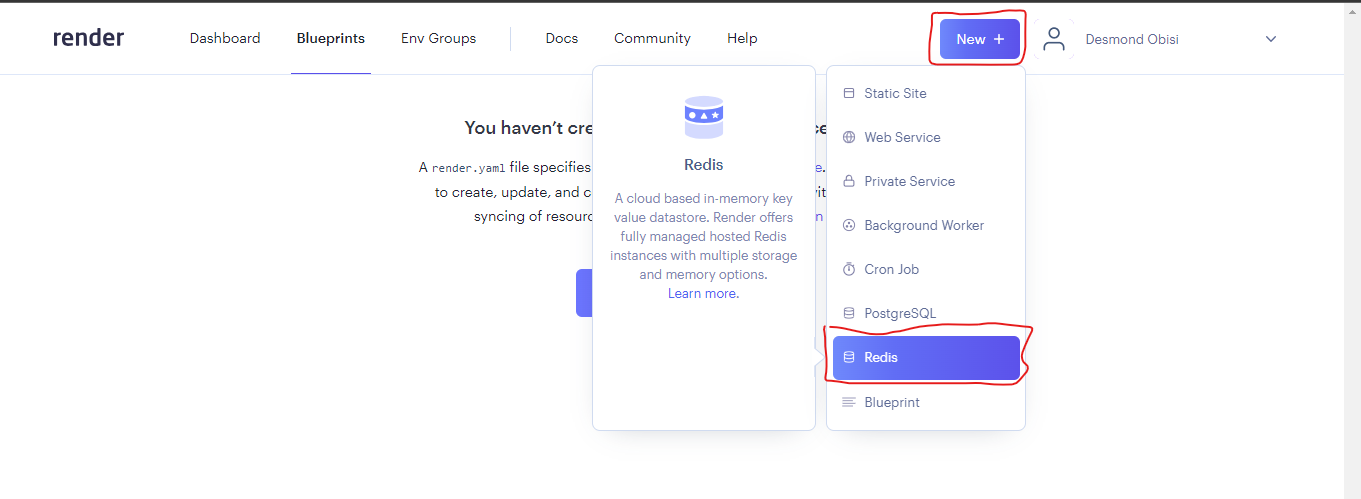Click the Static Site icon

849,93
